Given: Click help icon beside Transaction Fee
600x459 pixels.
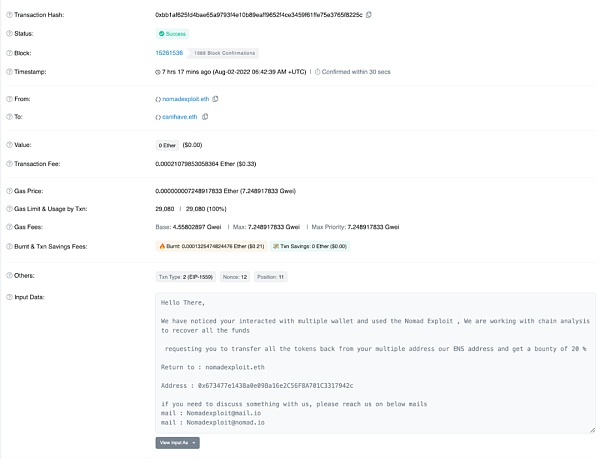Looking at the screenshot, I should [x=10, y=163].
